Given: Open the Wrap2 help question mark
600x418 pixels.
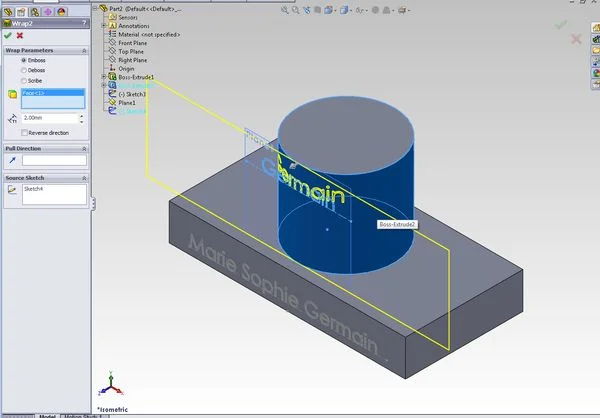Looking at the screenshot, I should (x=86, y=24).
